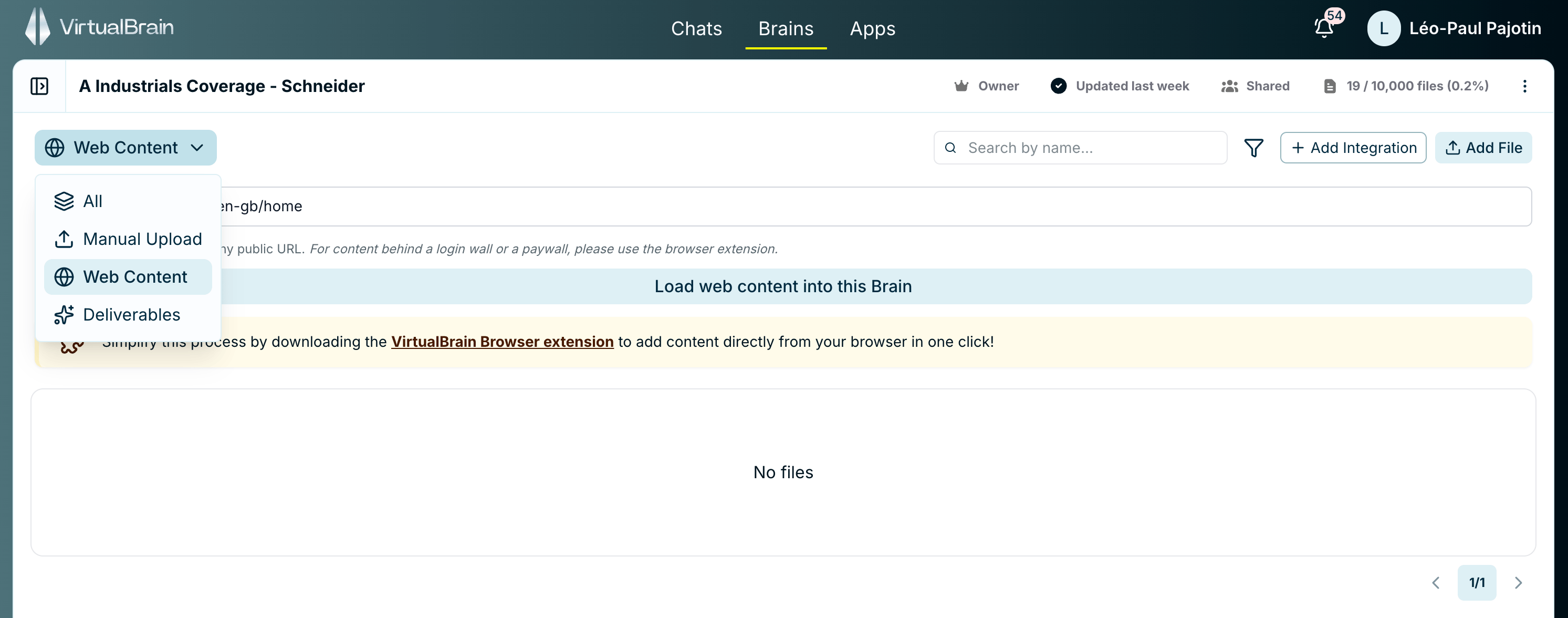Toggle the sidebar panel icon
Screen dimensions: 1568x618
[x=39, y=86]
